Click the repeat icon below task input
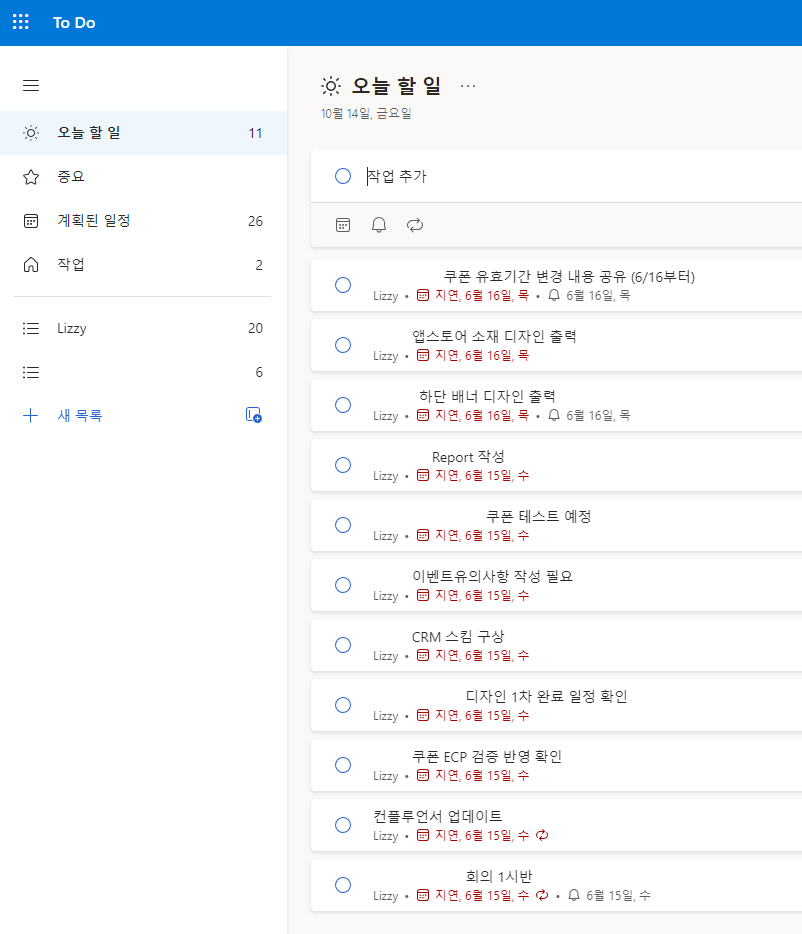The height and width of the screenshot is (934, 802). 414,225
